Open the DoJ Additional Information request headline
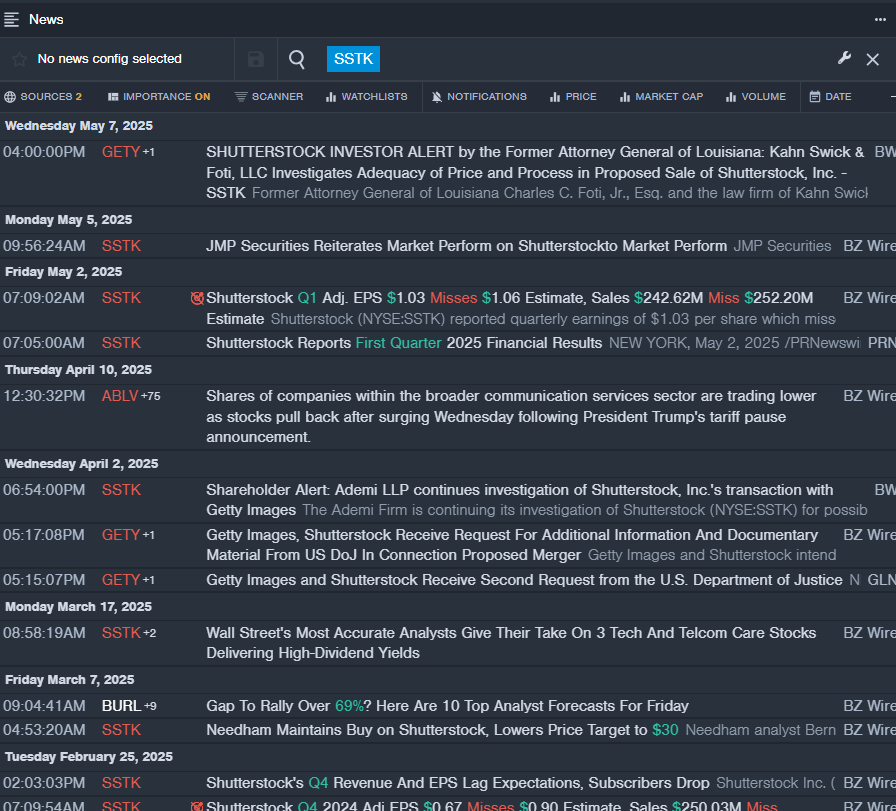Viewport: 896px width, 811px height. (512, 545)
